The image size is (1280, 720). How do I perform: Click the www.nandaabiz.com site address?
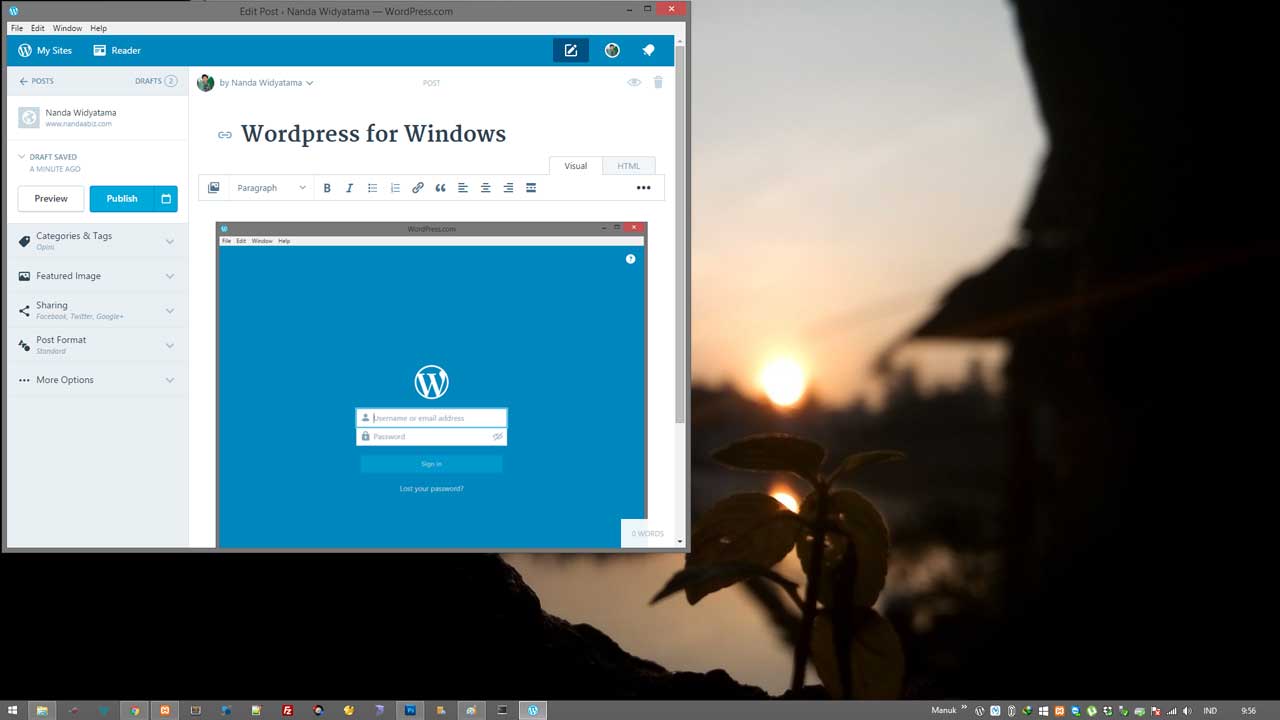(78, 124)
